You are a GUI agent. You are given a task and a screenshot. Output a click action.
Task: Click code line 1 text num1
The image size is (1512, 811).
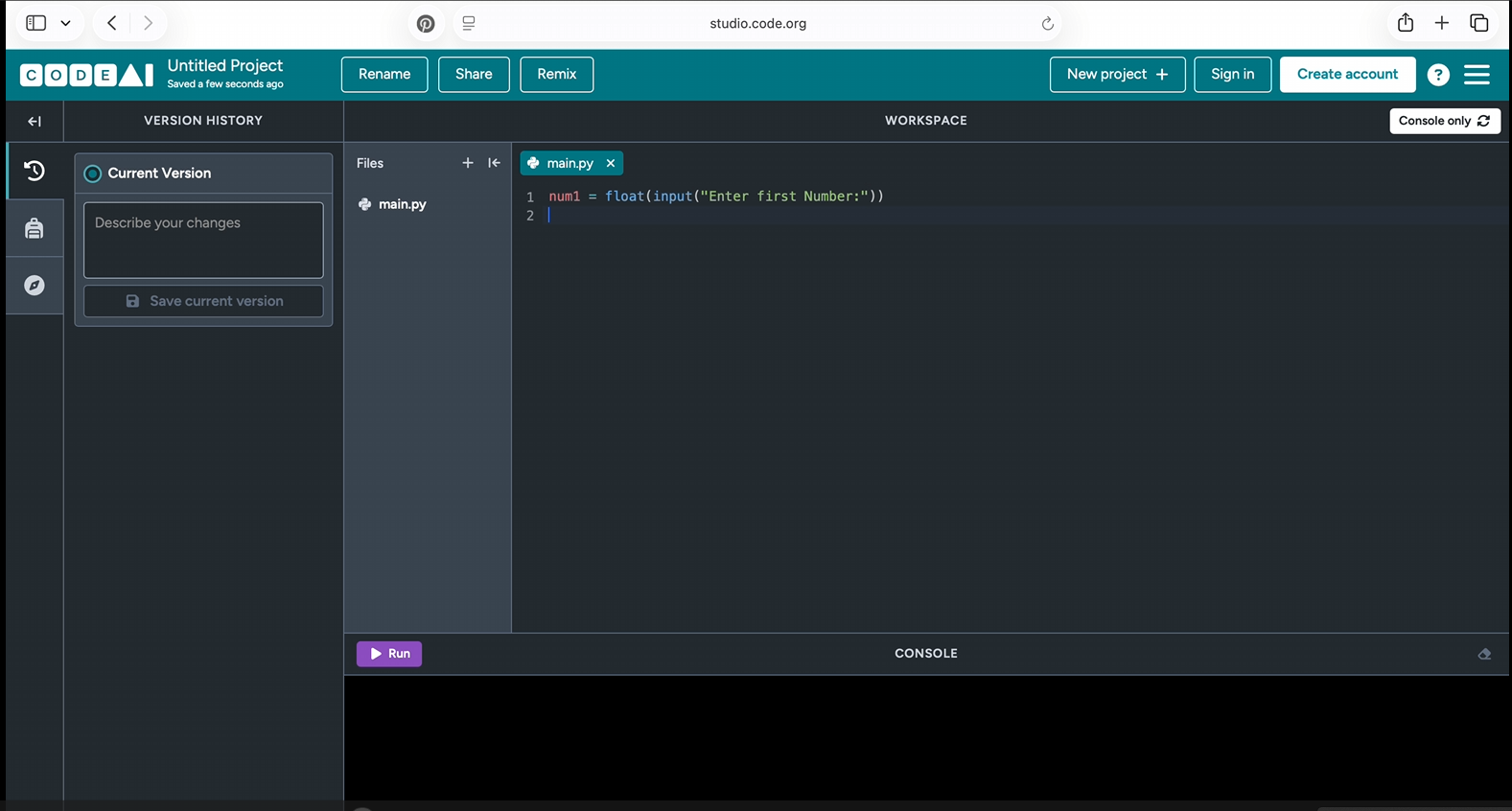[x=565, y=197]
